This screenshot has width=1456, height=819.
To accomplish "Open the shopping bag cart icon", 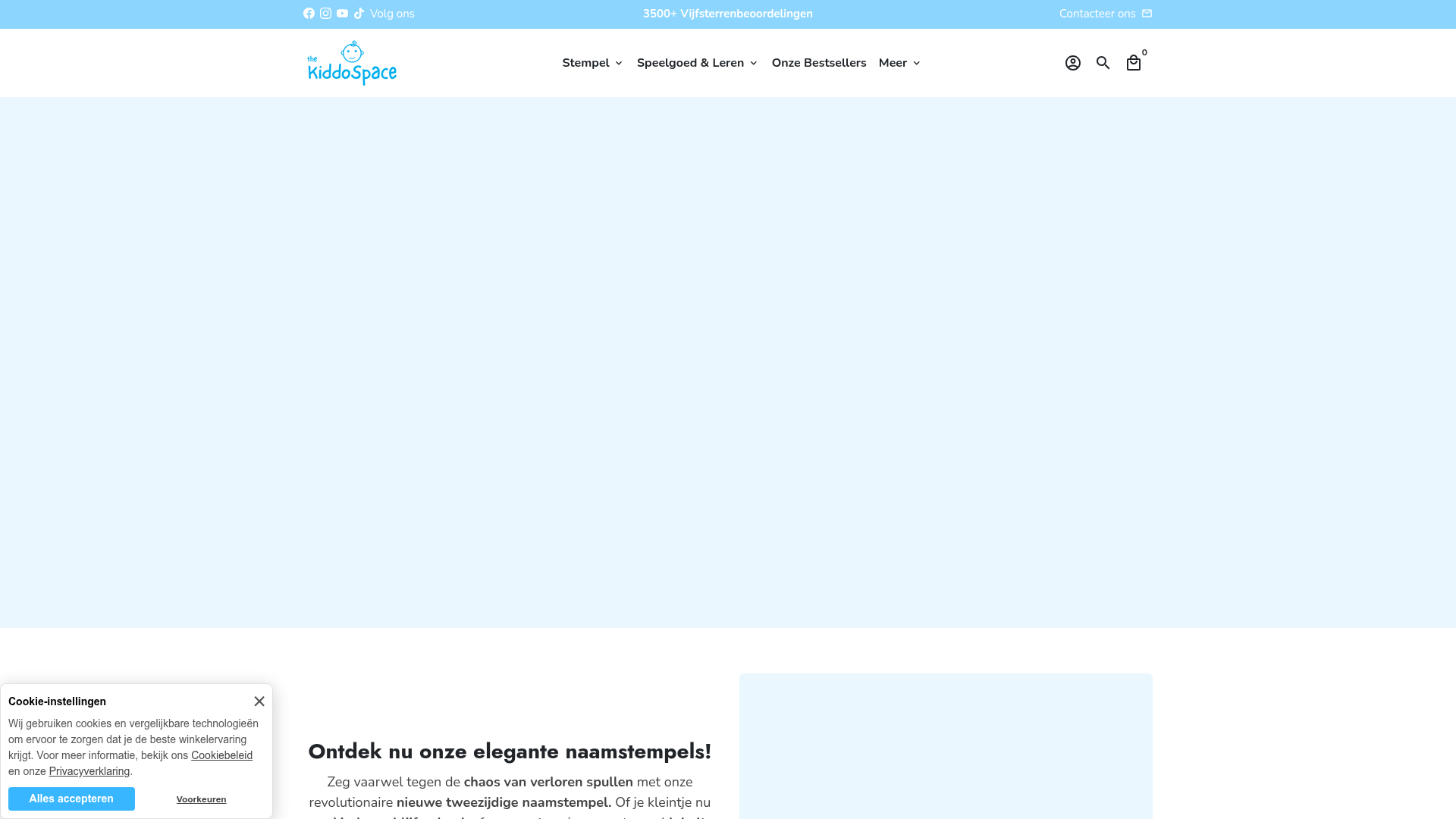I will 1133,63.
